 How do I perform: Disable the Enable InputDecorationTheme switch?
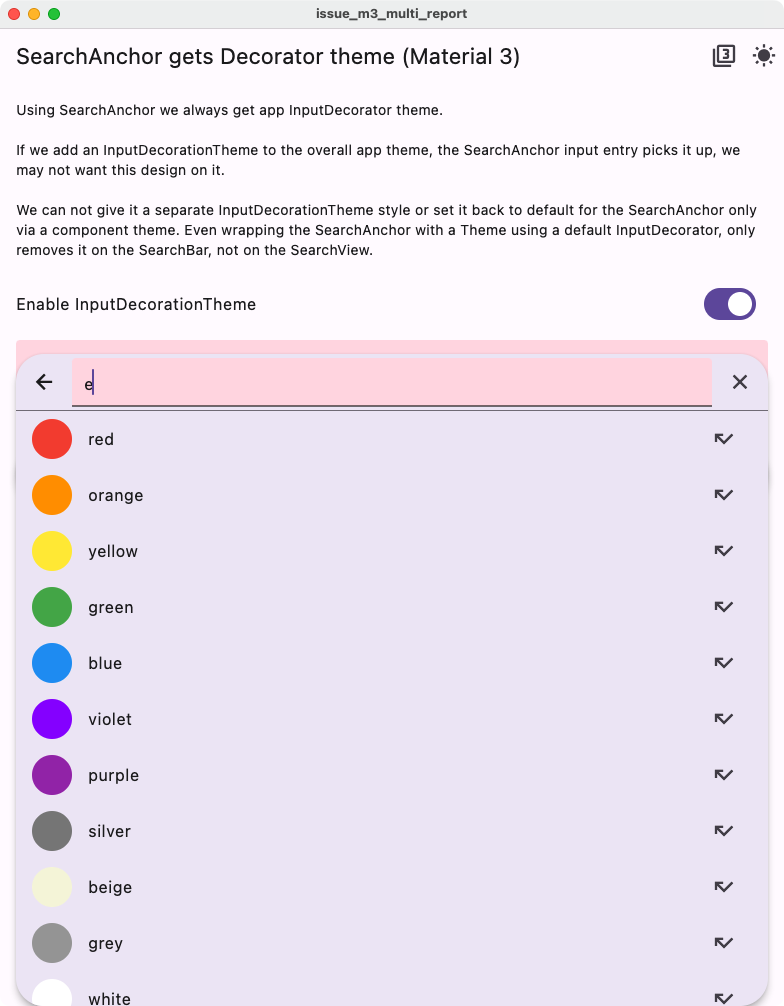pyautogui.click(x=730, y=304)
